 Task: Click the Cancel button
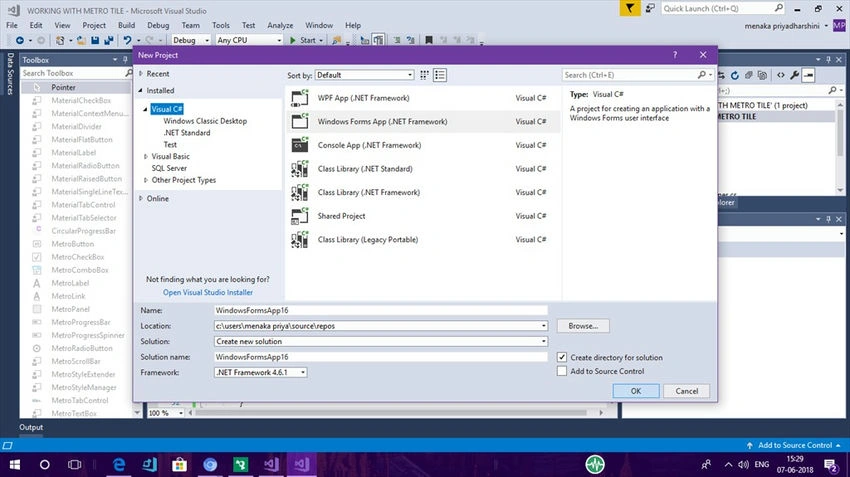687,391
